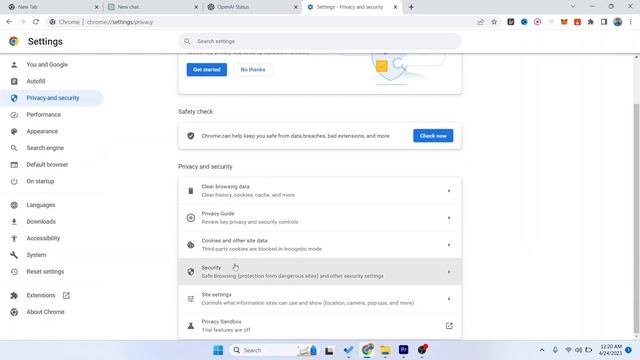This screenshot has height=360, width=640.
Task: Open Search engine settings section
Action: pyautogui.click(x=45, y=148)
